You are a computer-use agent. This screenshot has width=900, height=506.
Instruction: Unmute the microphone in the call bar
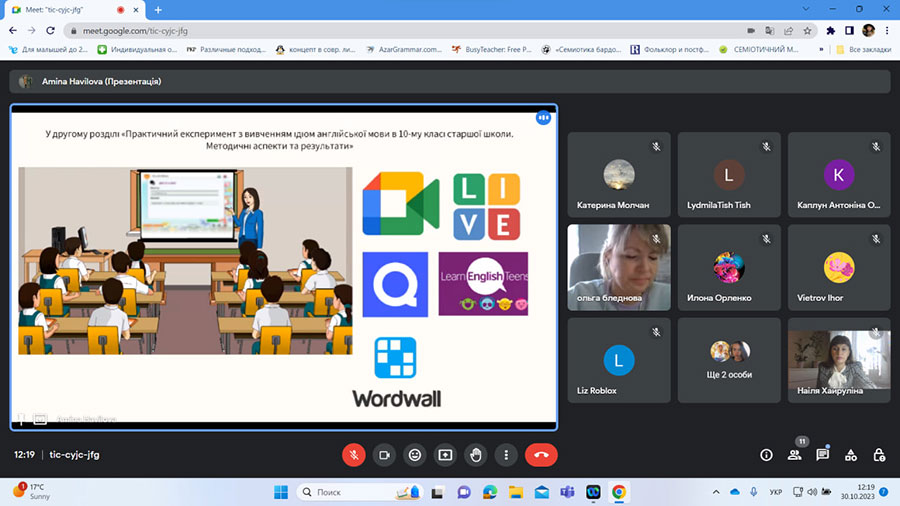[x=354, y=455]
